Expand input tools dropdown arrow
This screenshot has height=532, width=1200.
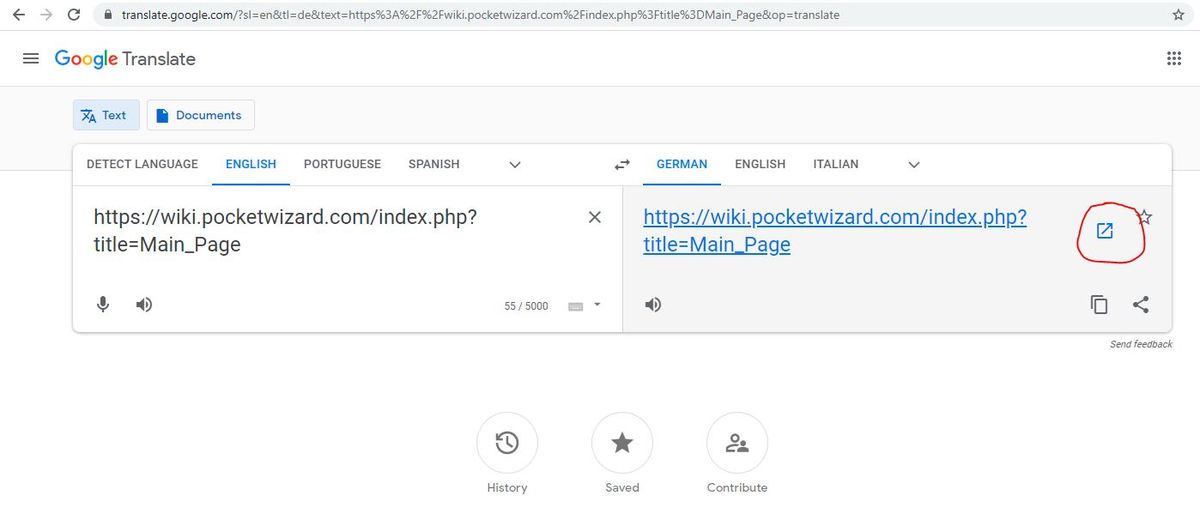coord(597,305)
